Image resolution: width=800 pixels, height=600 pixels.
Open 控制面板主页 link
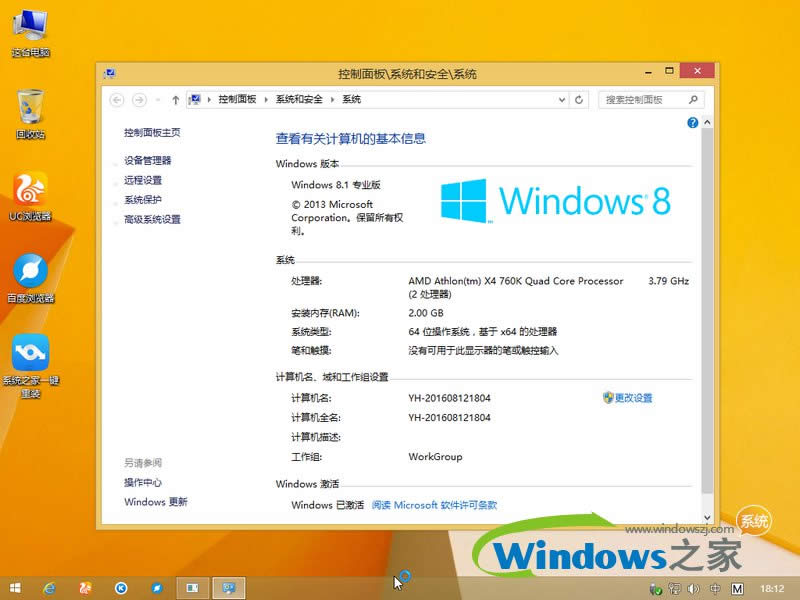152,133
